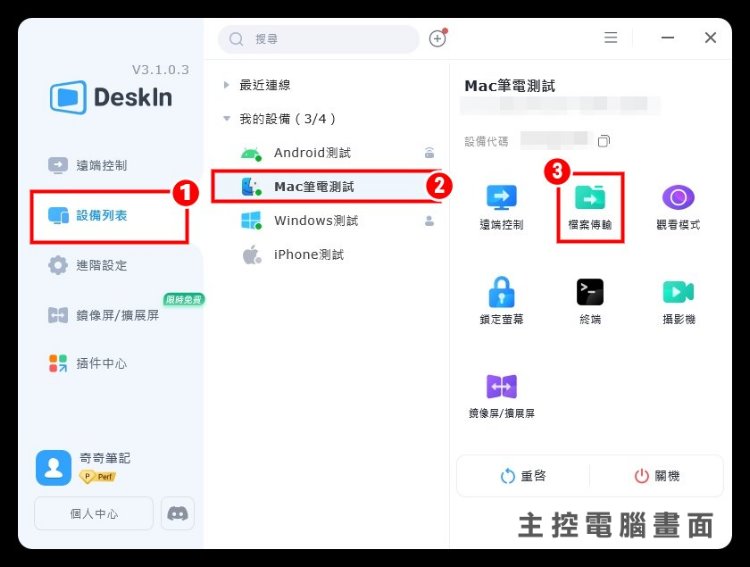
Task: Click the V3.1.0.3 version text
Action: click(161, 70)
